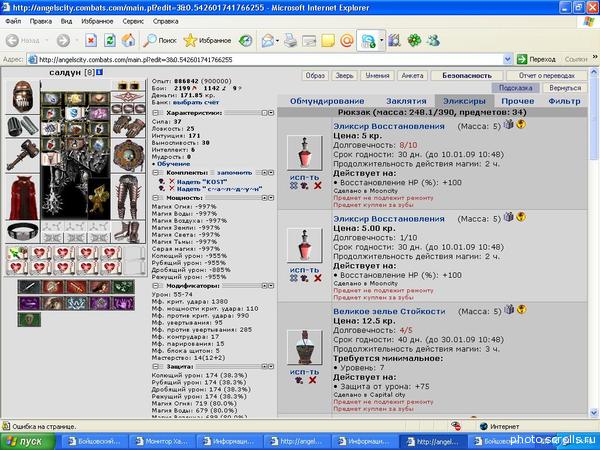Switch to the Обмундирование tab
600x450 pixels.
(327, 101)
